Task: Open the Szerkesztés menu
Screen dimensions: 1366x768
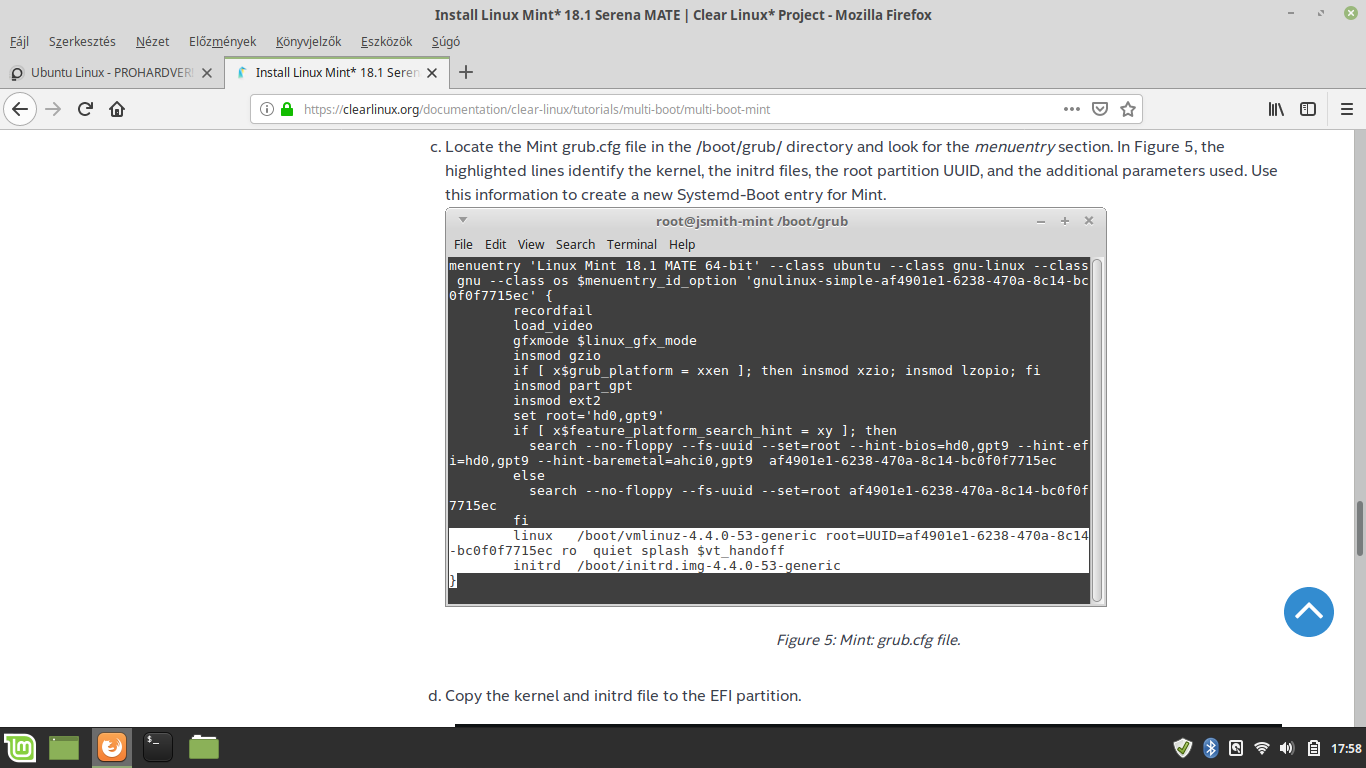Action: [x=82, y=42]
